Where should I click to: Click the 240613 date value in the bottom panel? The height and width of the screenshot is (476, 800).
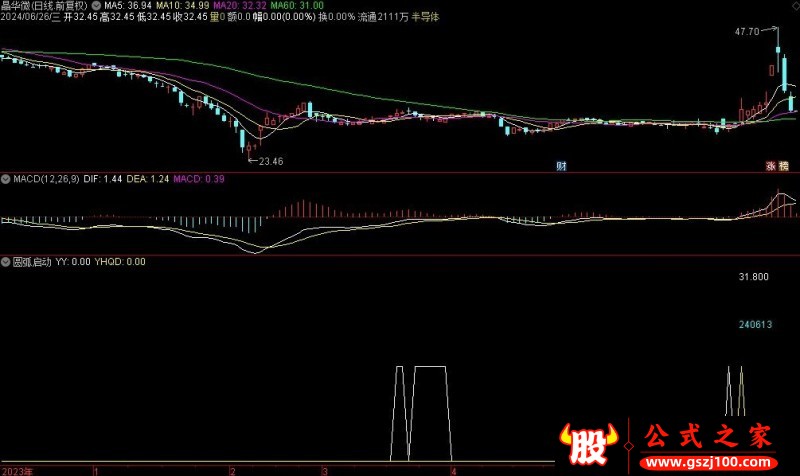pos(755,324)
